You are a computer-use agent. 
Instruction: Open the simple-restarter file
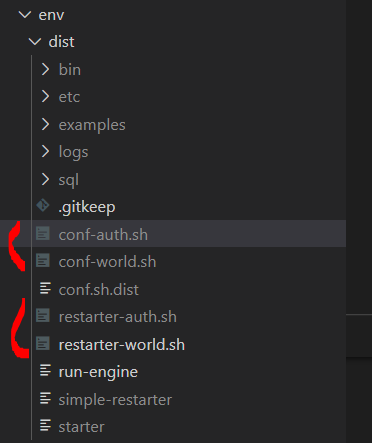[x=115, y=400]
